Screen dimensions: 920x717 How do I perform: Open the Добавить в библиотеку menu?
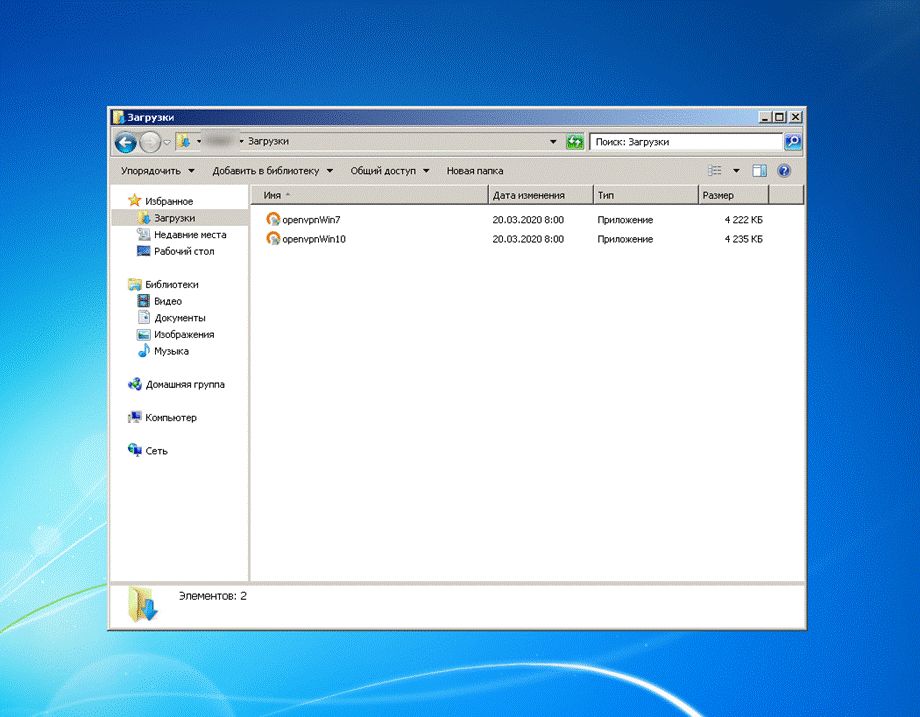pyautogui.click(x=272, y=171)
